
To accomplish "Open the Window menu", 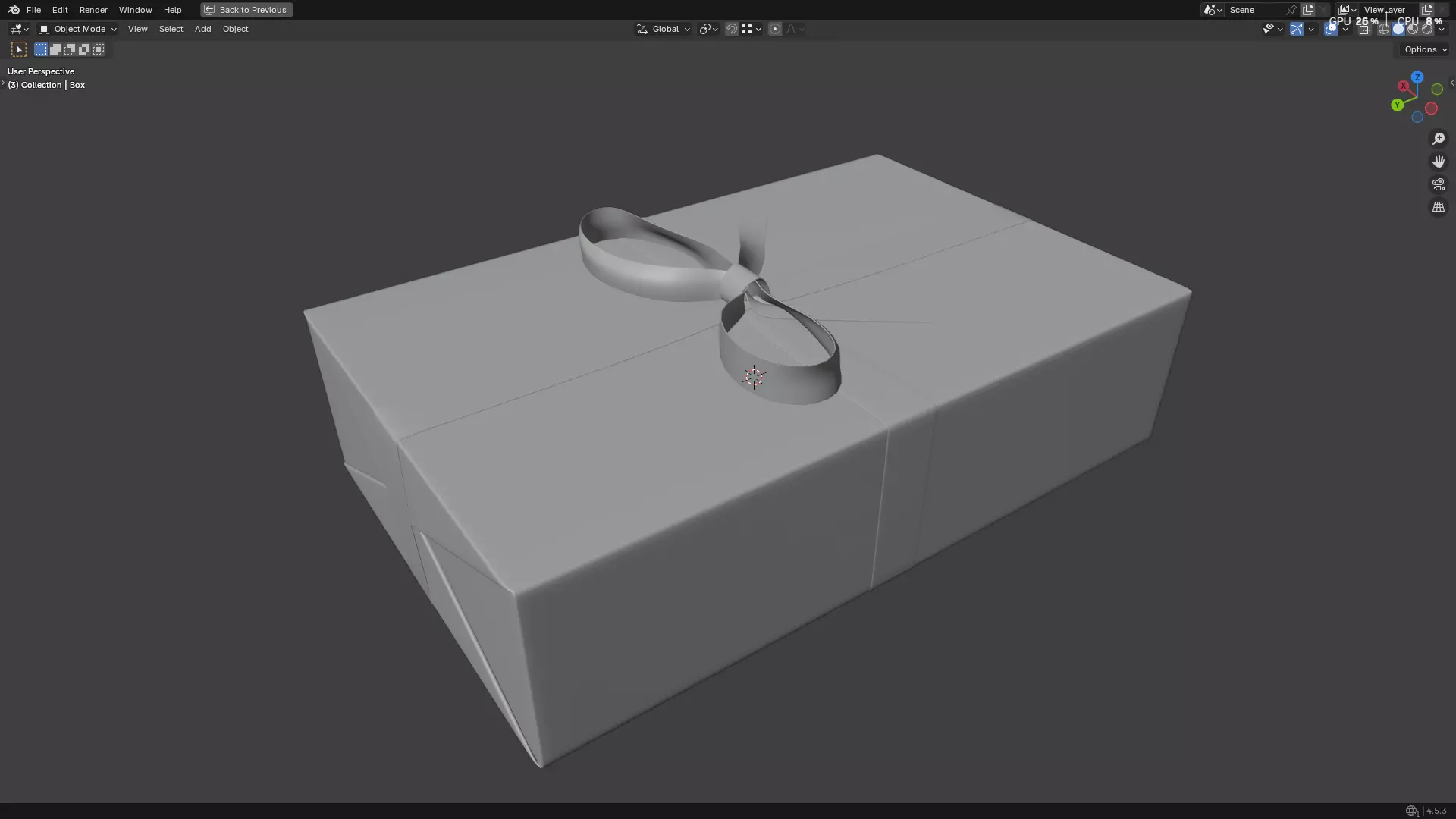I will [135, 10].
